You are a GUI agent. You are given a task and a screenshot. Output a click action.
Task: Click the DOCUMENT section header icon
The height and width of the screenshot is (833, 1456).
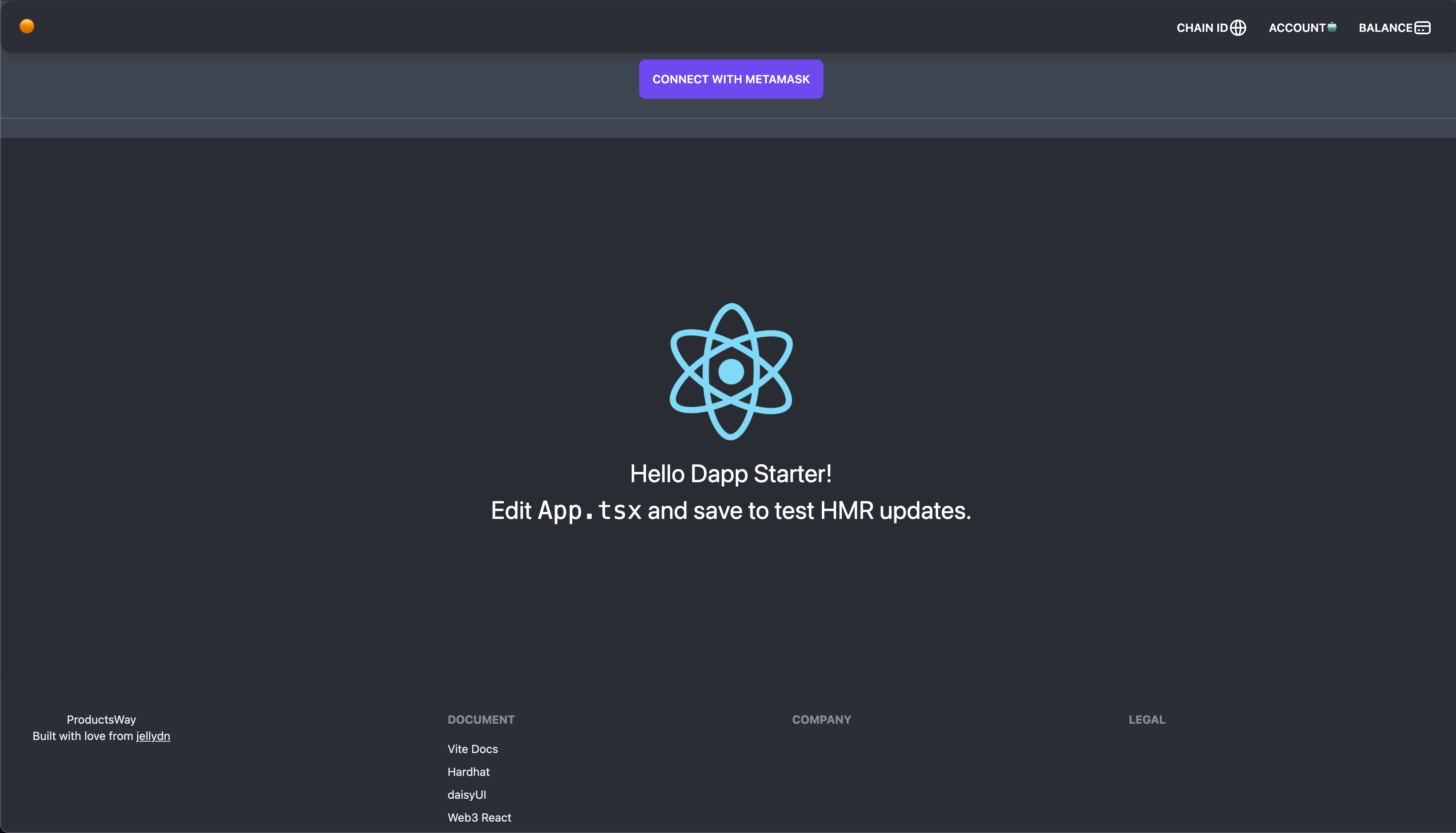[481, 720]
